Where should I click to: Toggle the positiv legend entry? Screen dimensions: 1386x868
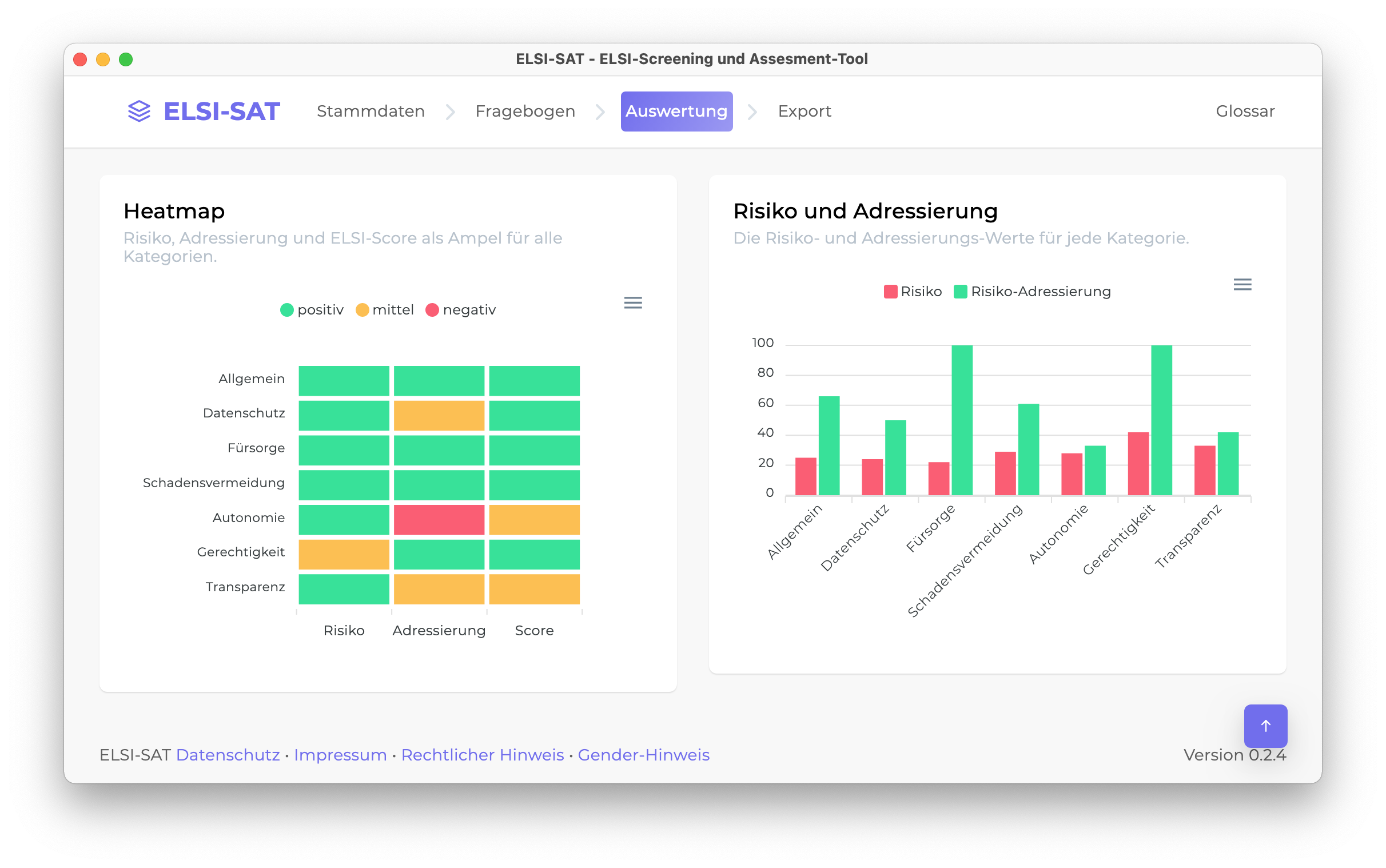click(312, 310)
